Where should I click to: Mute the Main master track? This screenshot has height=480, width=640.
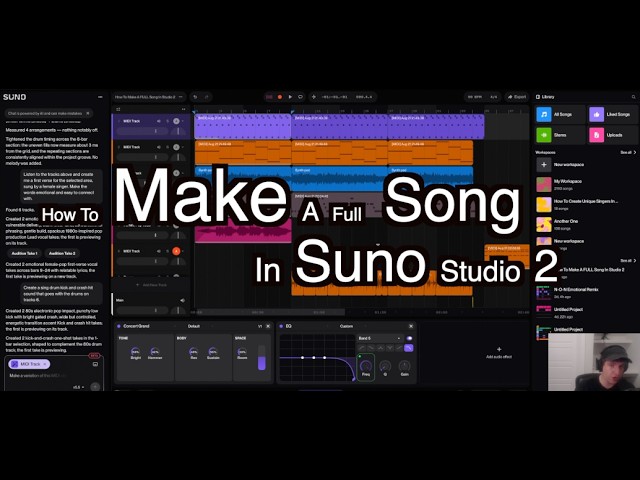(182, 300)
